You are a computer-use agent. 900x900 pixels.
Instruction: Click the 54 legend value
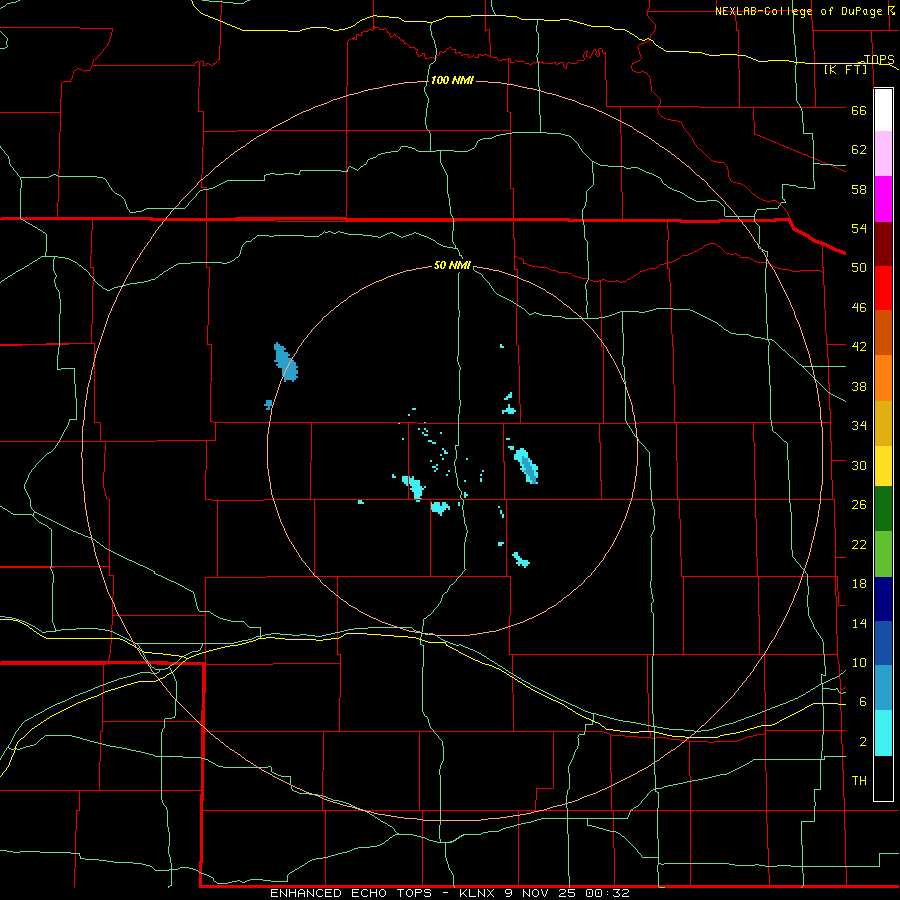pos(859,228)
